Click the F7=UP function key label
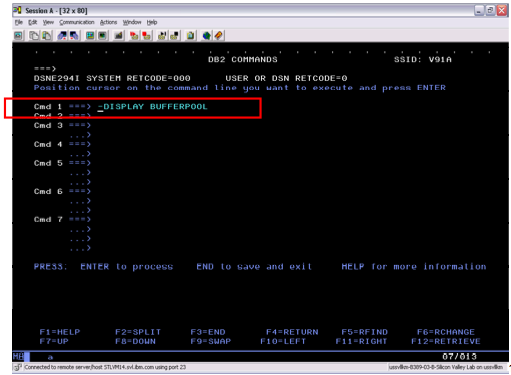The image size is (511, 375). pyautogui.click(x=54, y=341)
